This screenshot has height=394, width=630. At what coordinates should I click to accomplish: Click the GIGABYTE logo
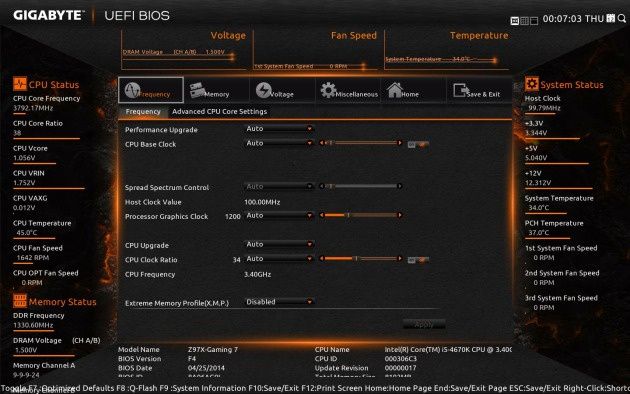tap(49, 15)
